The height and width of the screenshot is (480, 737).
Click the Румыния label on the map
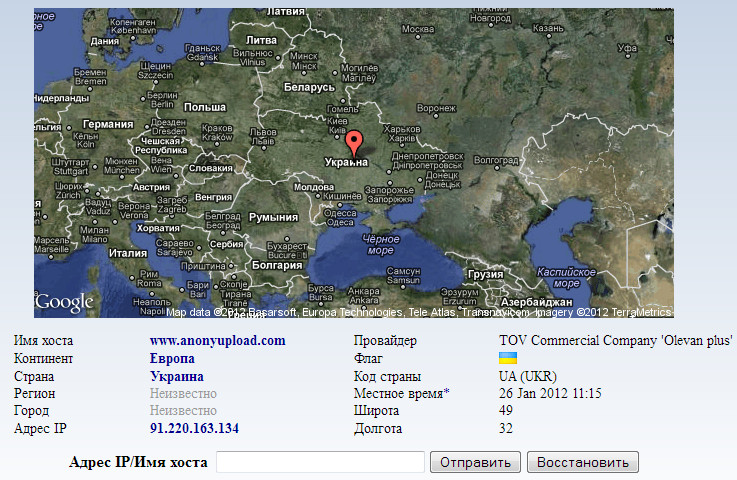[274, 217]
